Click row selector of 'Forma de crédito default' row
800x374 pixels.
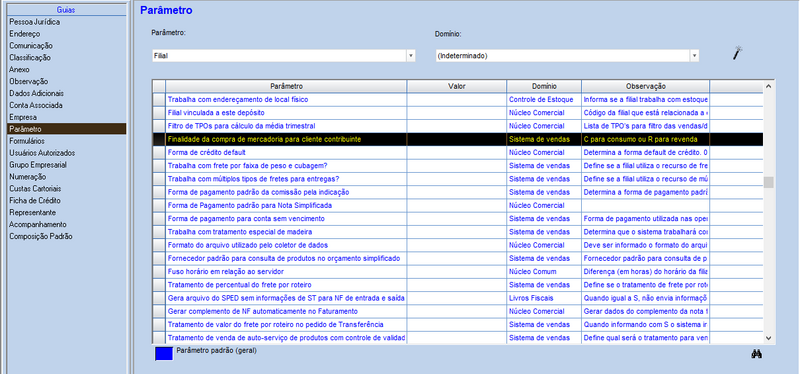[159, 153]
